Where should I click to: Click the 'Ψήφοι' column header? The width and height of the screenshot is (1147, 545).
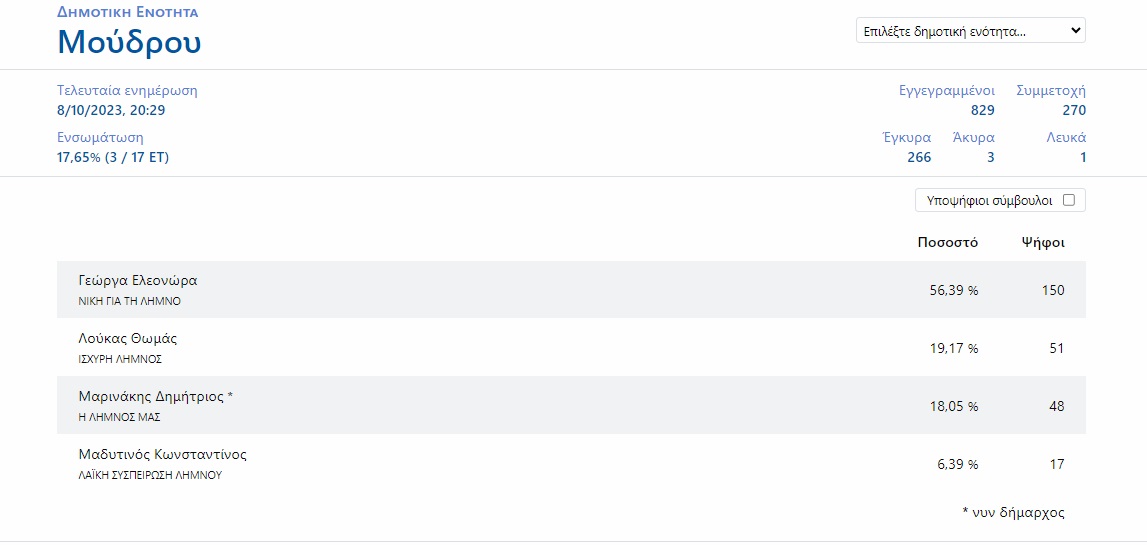tap(1042, 242)
